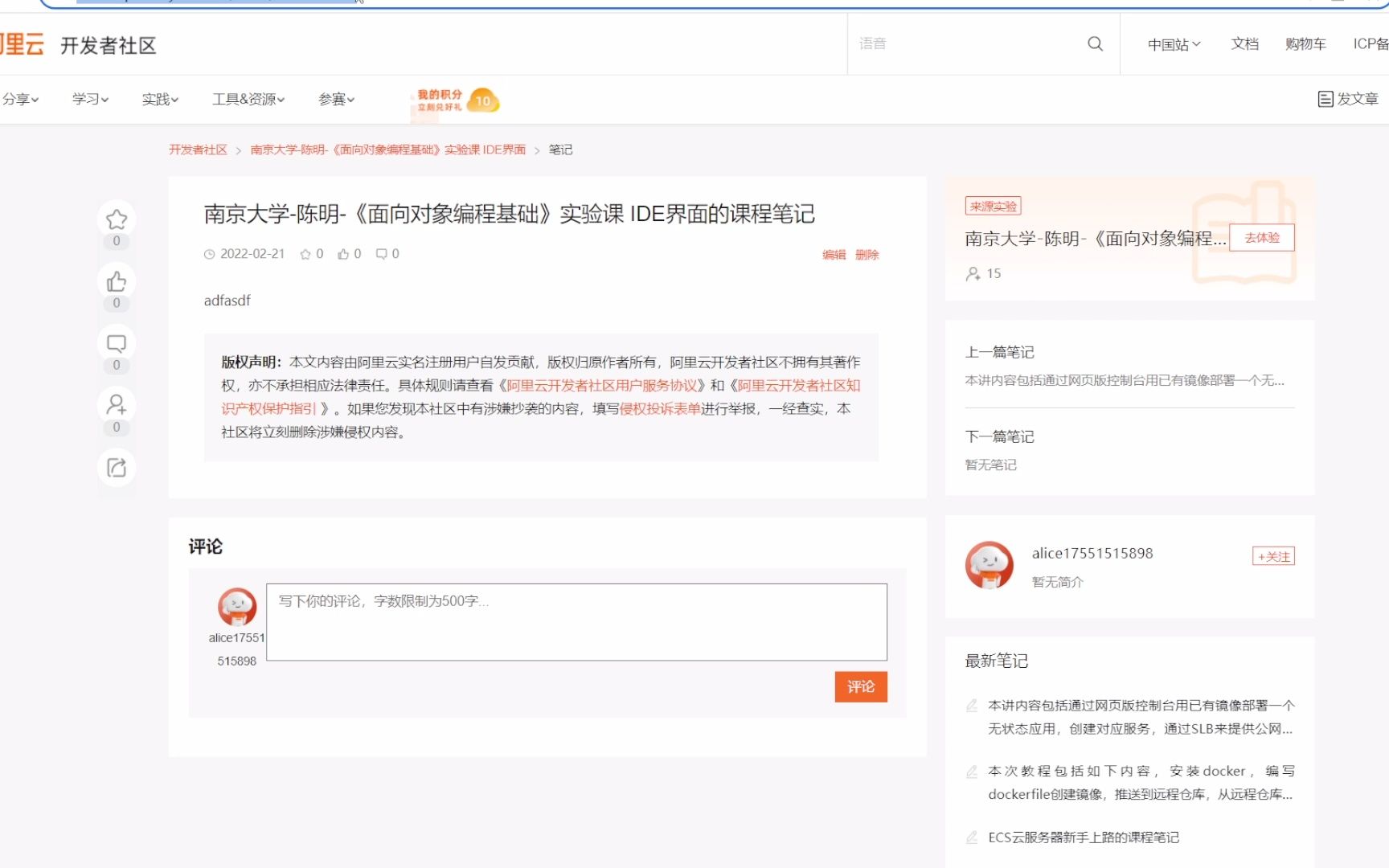Favorite the note with sidebar star icon
Screen dimensions: 1389x868
pyautogui.click(x=117, y=219)
